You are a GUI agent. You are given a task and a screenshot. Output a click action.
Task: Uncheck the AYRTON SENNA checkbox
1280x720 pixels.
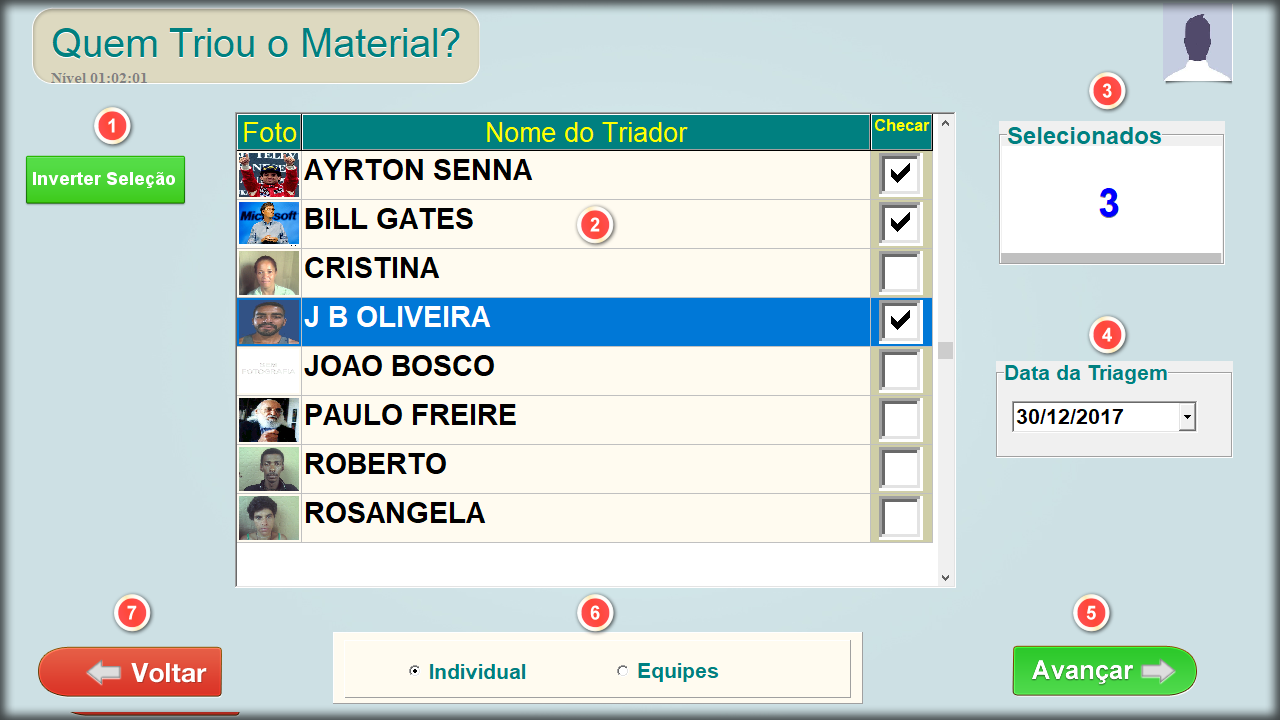(900, 174)
